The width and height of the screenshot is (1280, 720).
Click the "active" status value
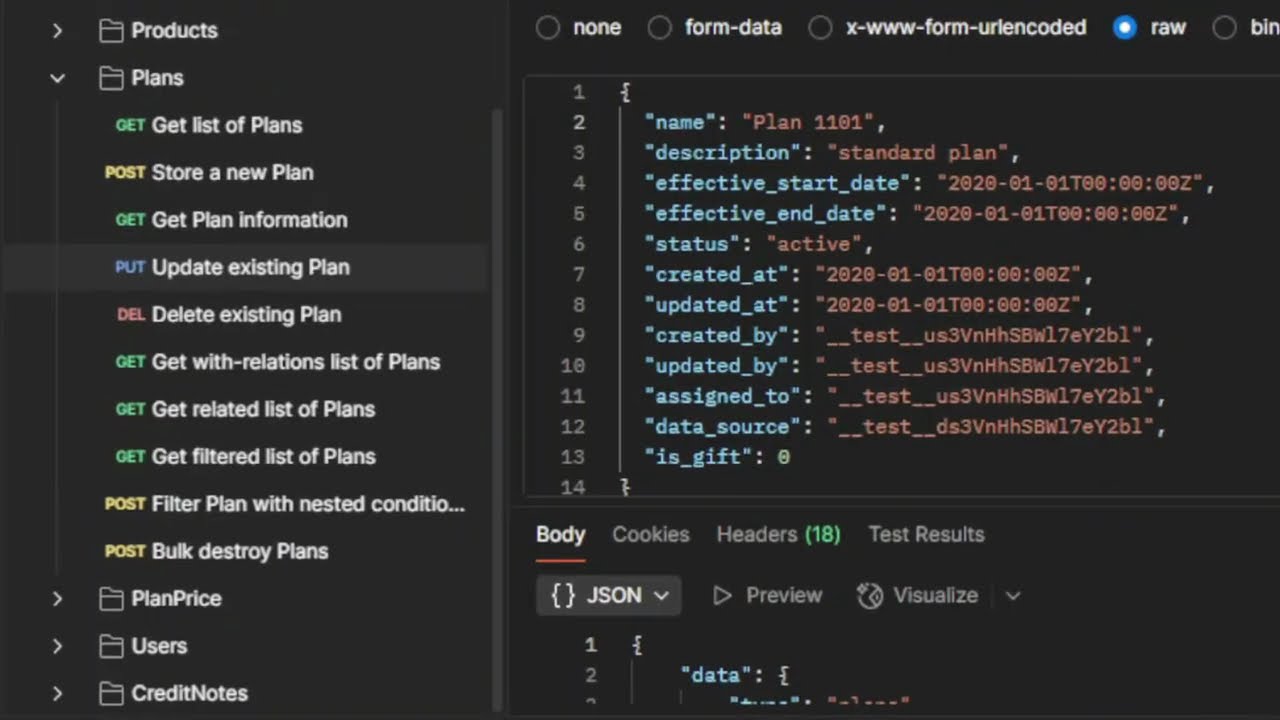[813, 244]
